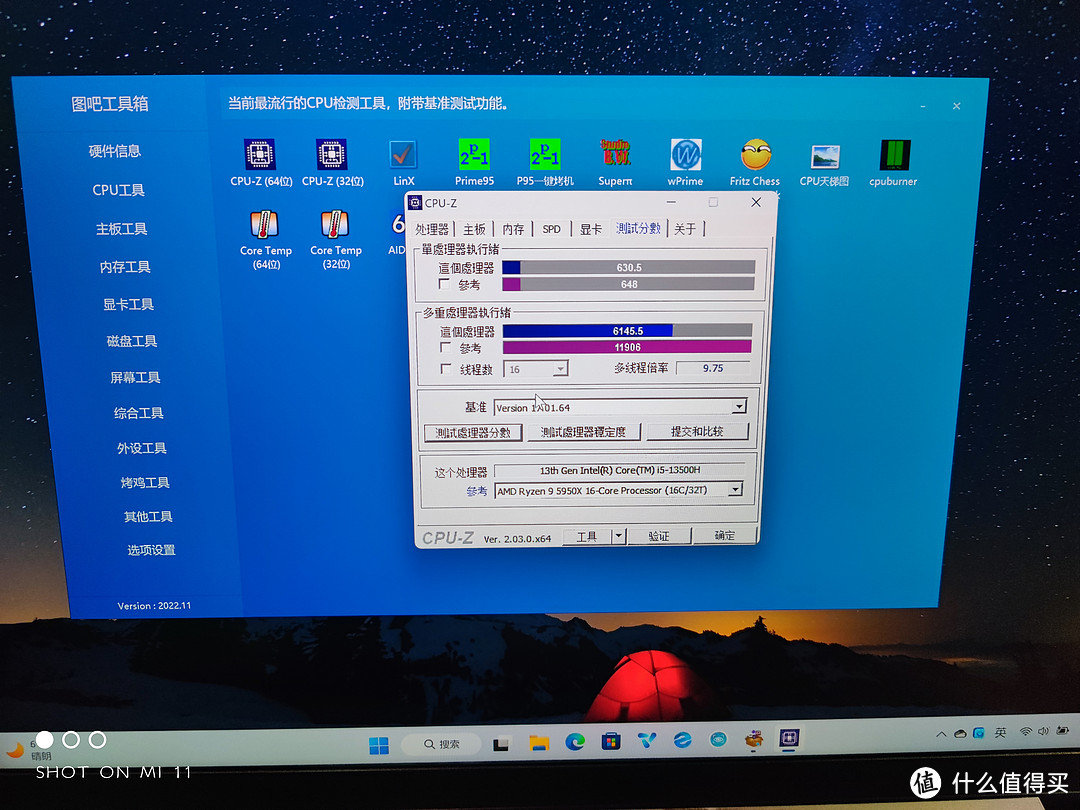Open 外设工具 in the sidebar
This screenshot has height=810, width=1080.
pyautogui.click(x=142, y=448)
